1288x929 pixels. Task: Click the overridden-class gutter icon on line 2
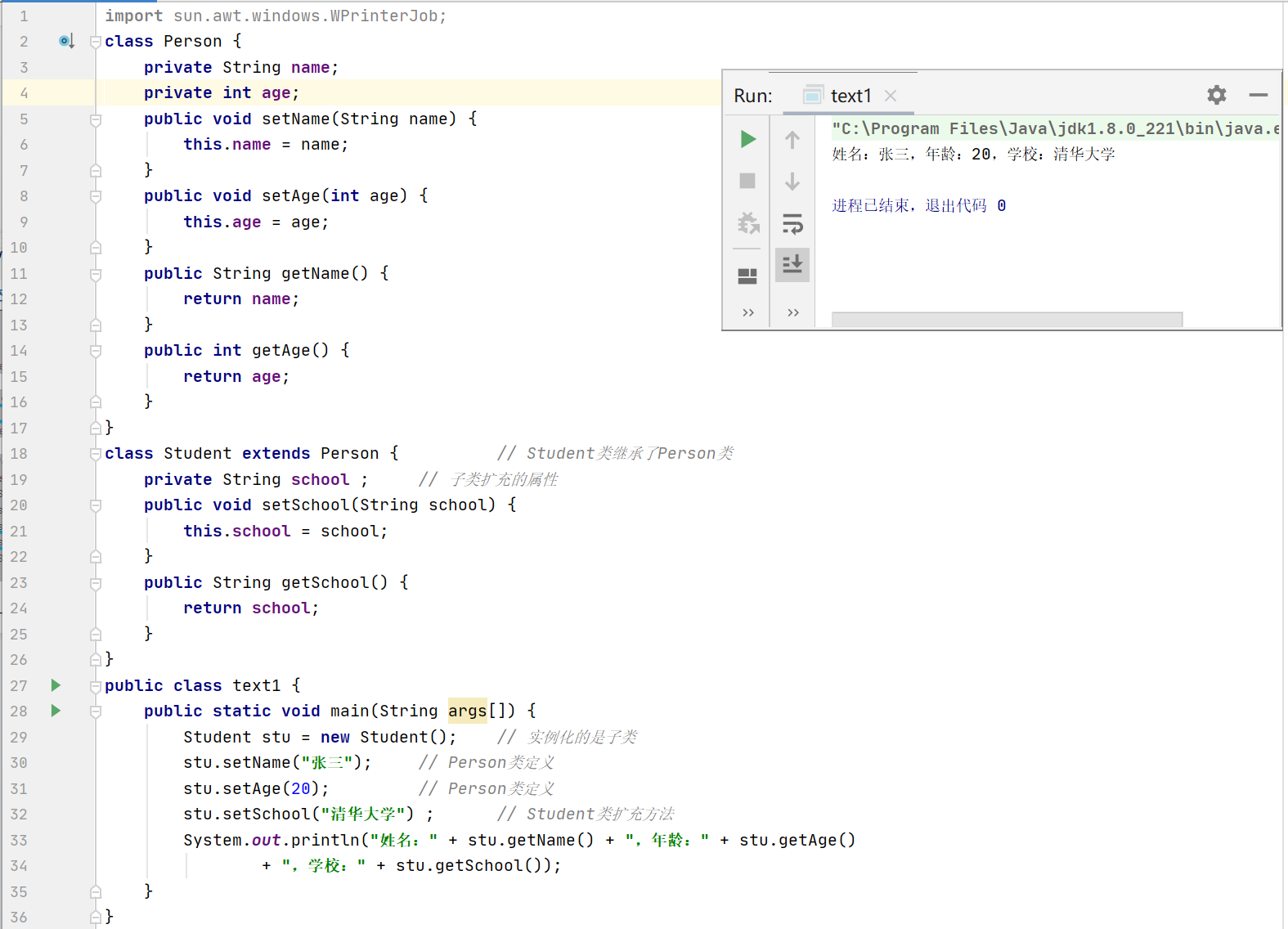click(67, 41)
